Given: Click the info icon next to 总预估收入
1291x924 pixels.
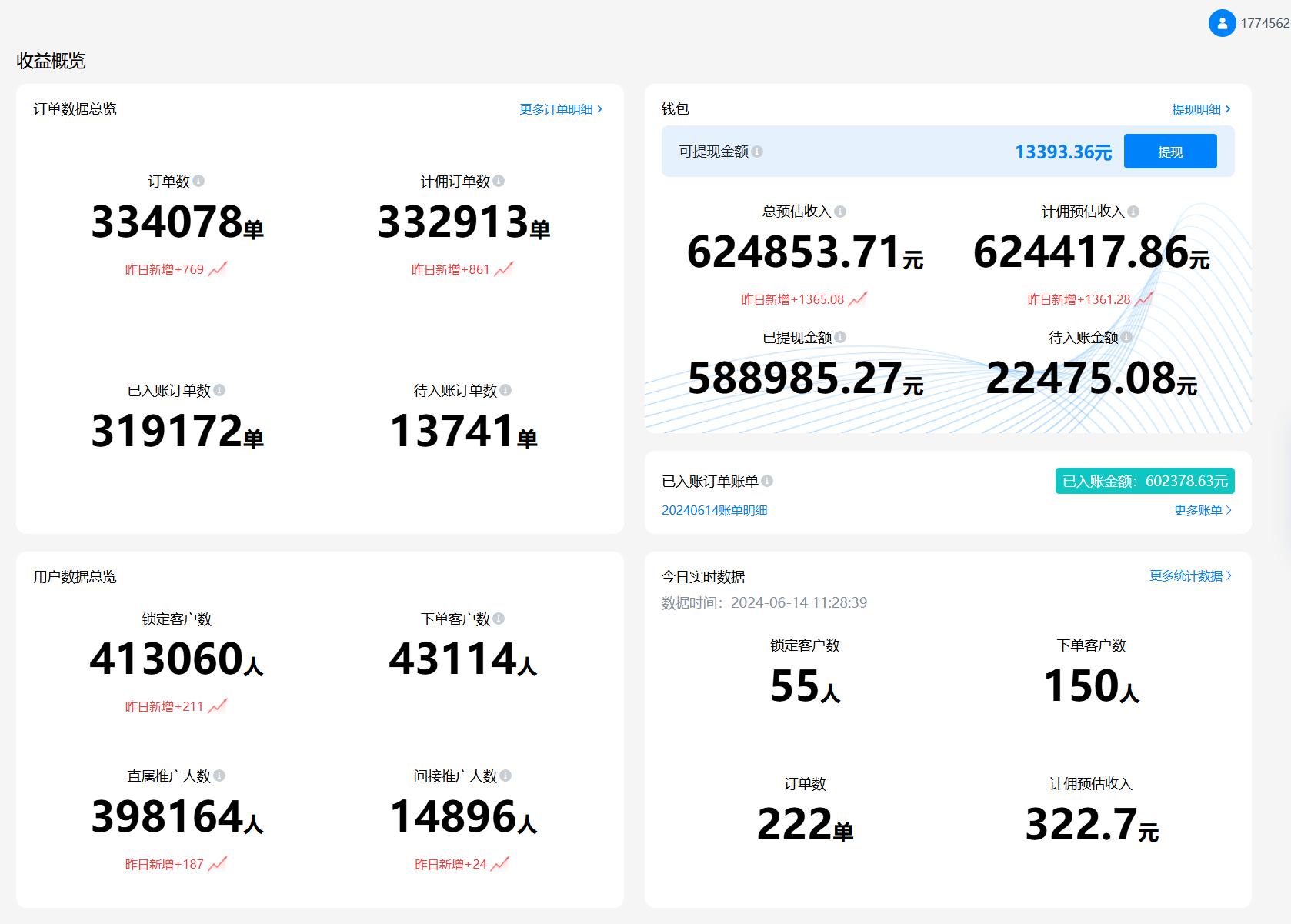Looking at the screenshot, I should click(x=840, y=211).
